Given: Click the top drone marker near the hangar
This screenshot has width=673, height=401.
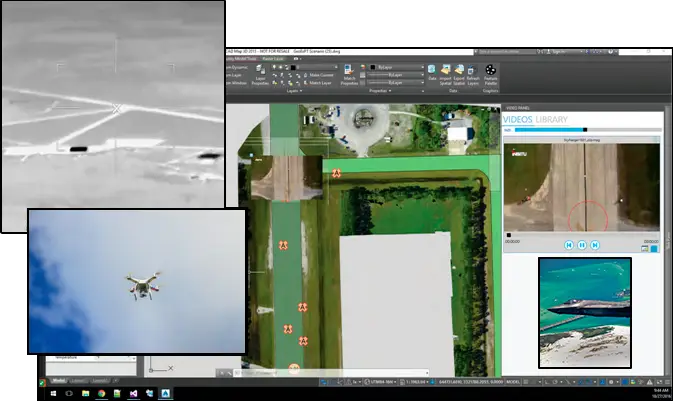Looking at the screenshot, I should (x=336, y=173).
